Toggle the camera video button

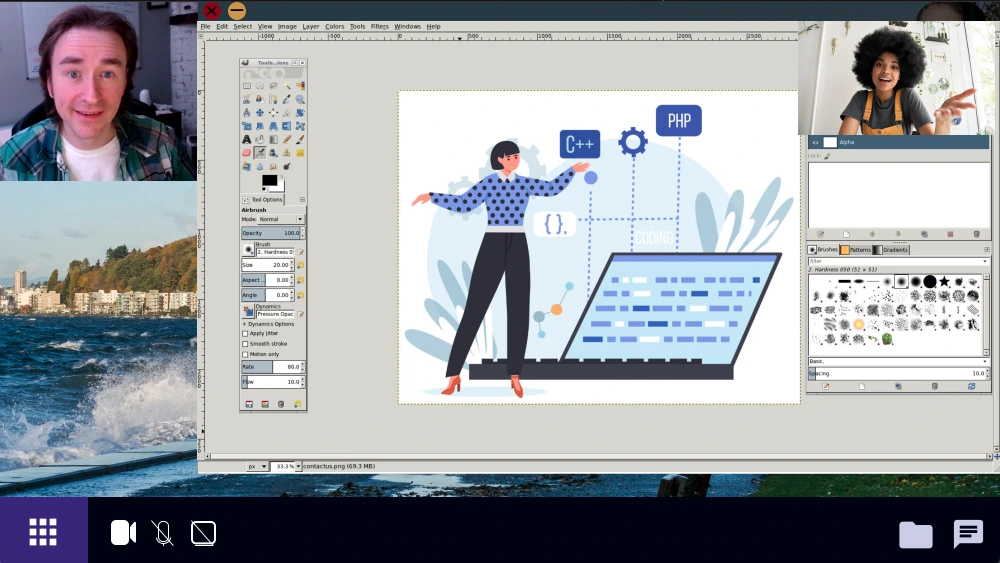(123, 532)
